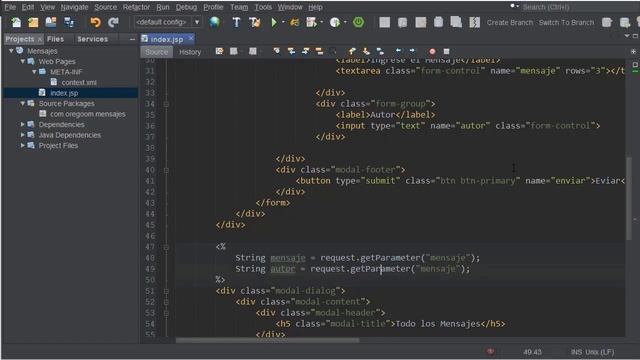This screenshot has height=360, width=640.
Task: Collapse the META-INF folder
Action: coord(34,72)
